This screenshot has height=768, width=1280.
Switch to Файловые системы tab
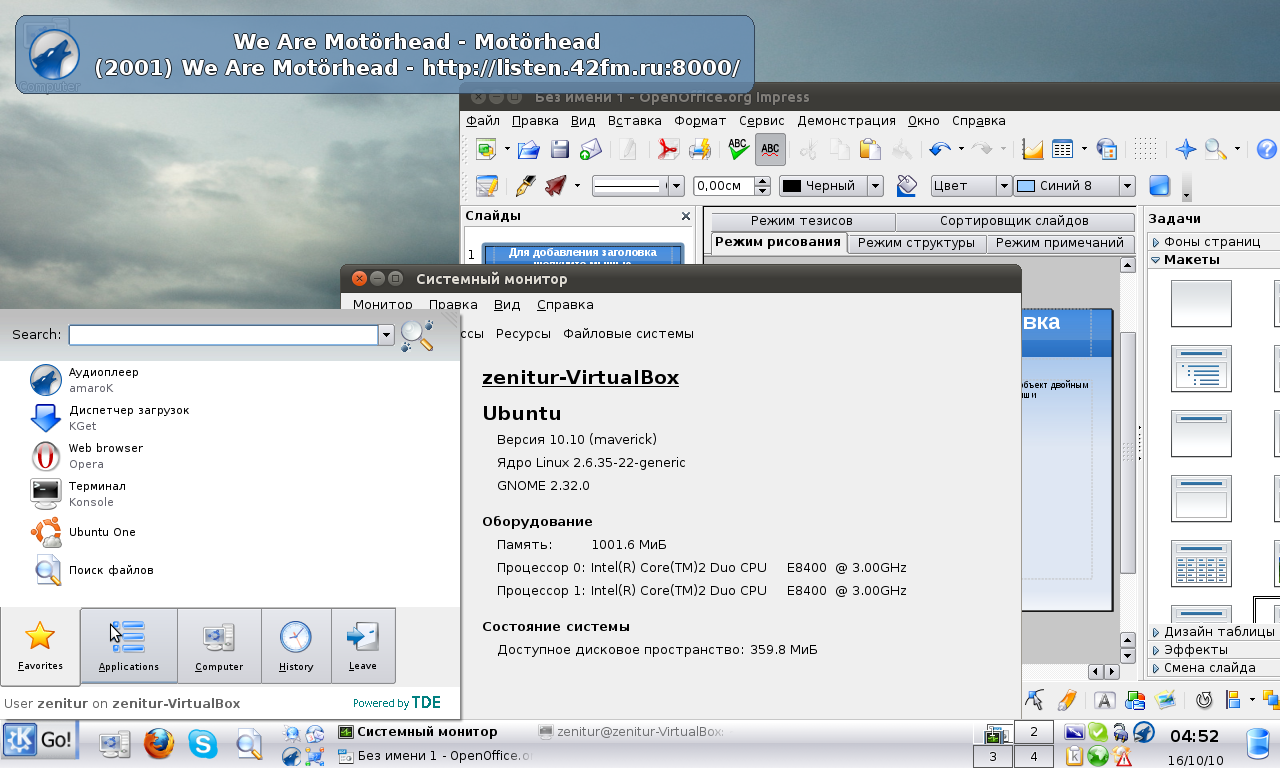[x=628, y=334]
